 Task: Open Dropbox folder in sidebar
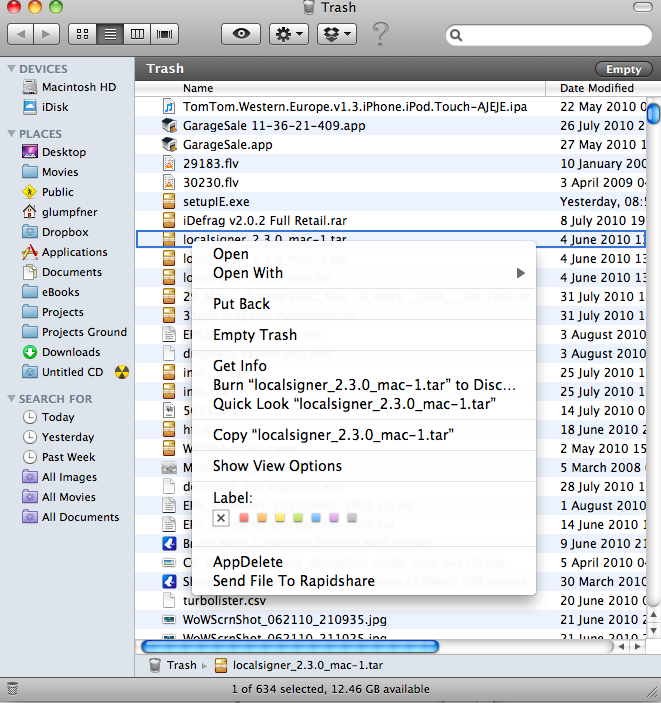[55, 232]
